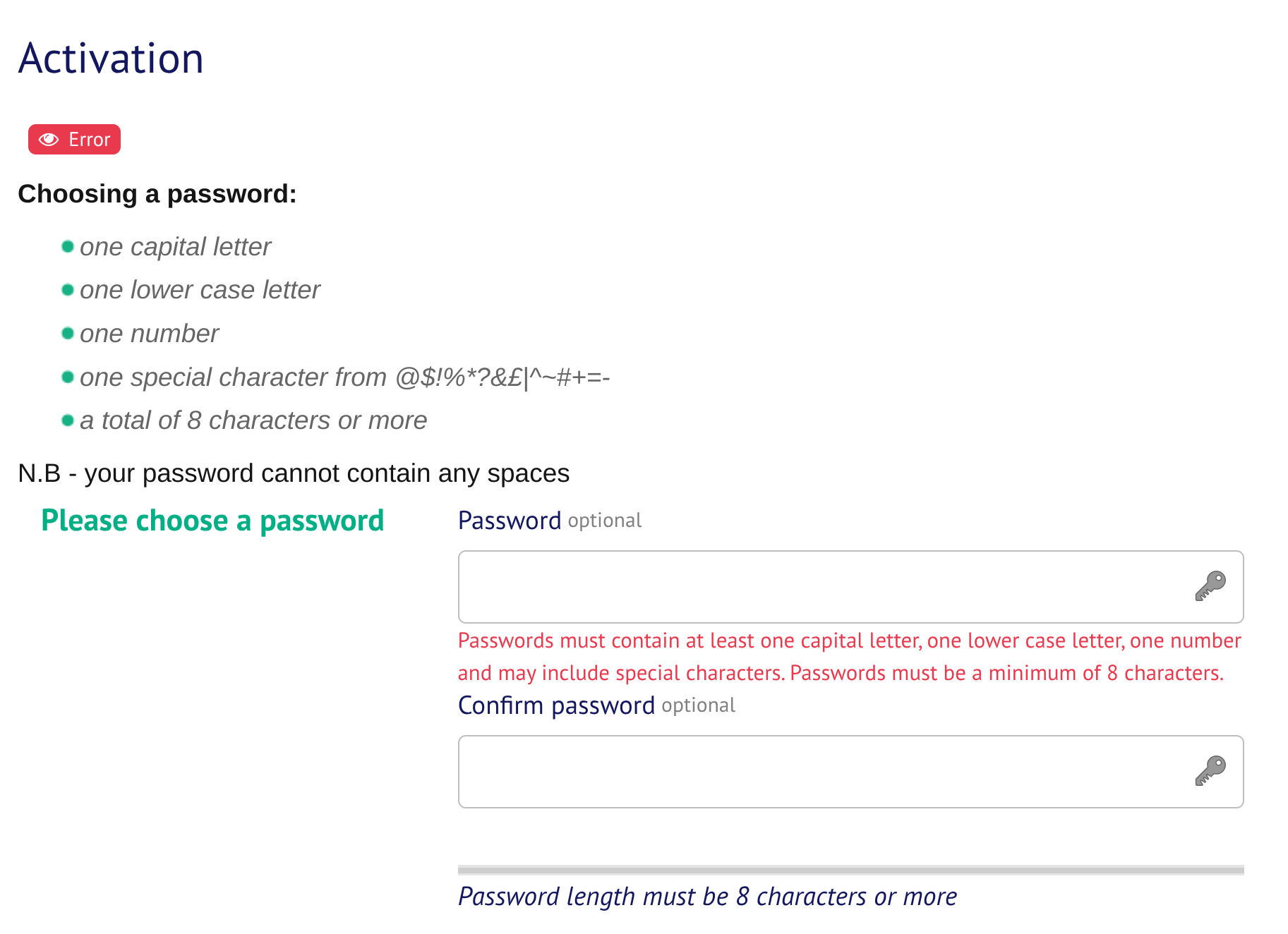Click the Confirm password field label
This screenshot has height=934, width=1288.
click(x=556, y=705)
